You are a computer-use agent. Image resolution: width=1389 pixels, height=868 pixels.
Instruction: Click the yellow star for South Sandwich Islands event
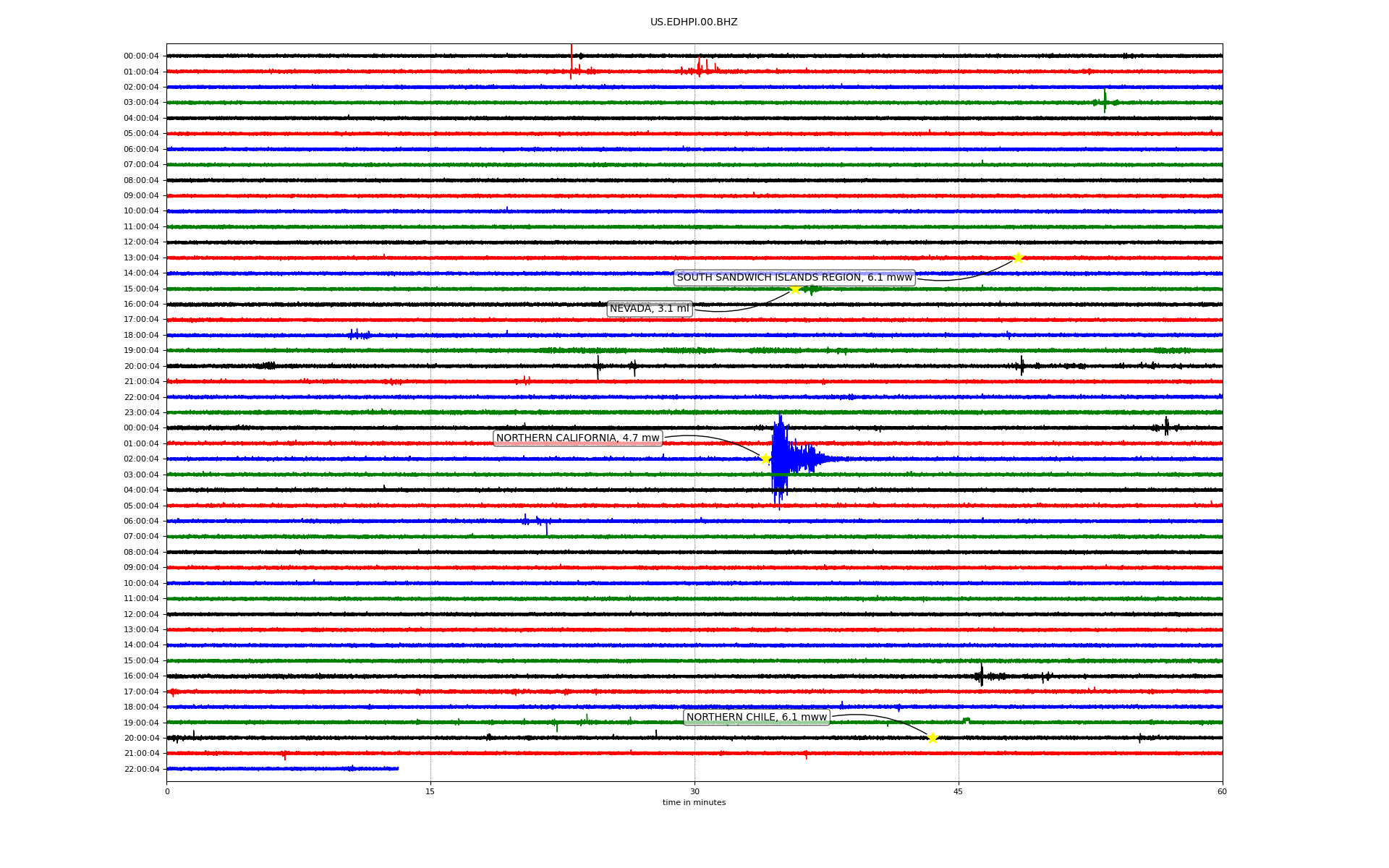[1018, 258]
